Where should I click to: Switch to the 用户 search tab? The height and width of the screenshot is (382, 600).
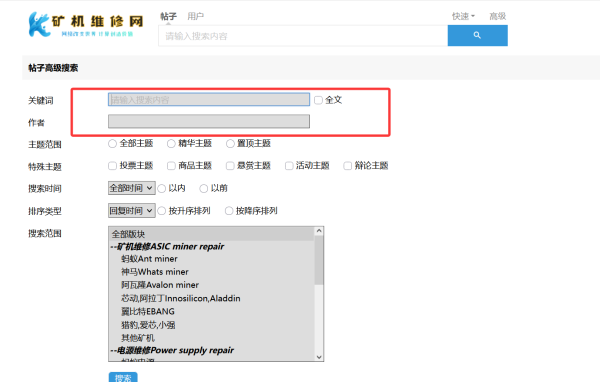tap(195, 16)
